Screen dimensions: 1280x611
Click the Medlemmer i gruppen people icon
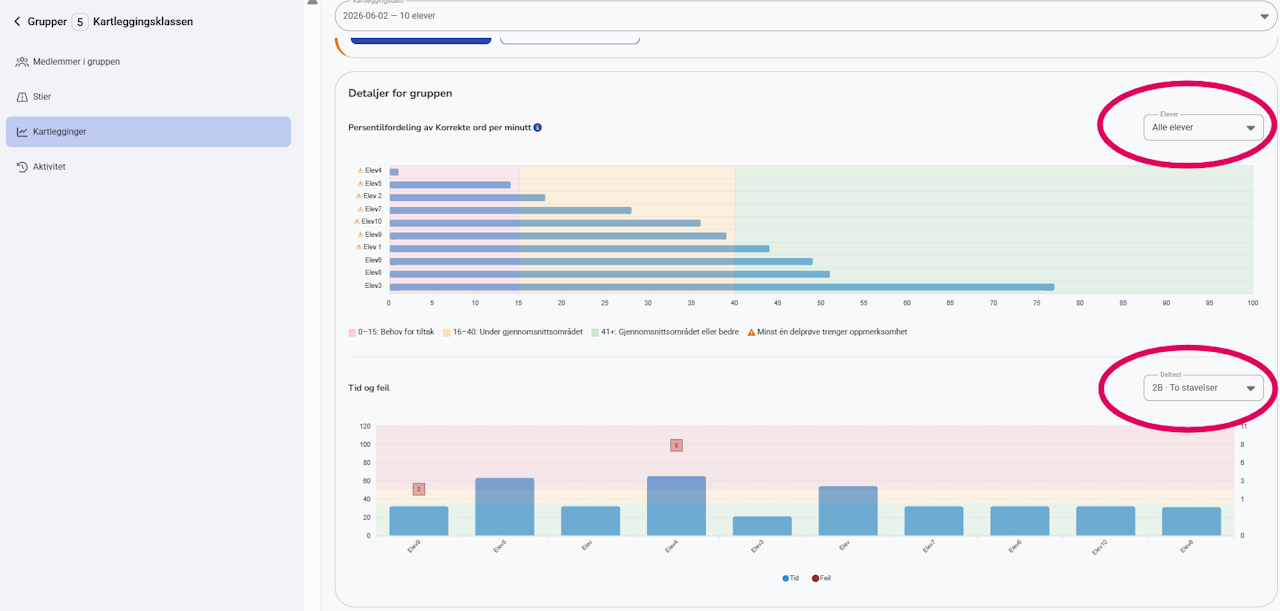(x=22, y=61)
